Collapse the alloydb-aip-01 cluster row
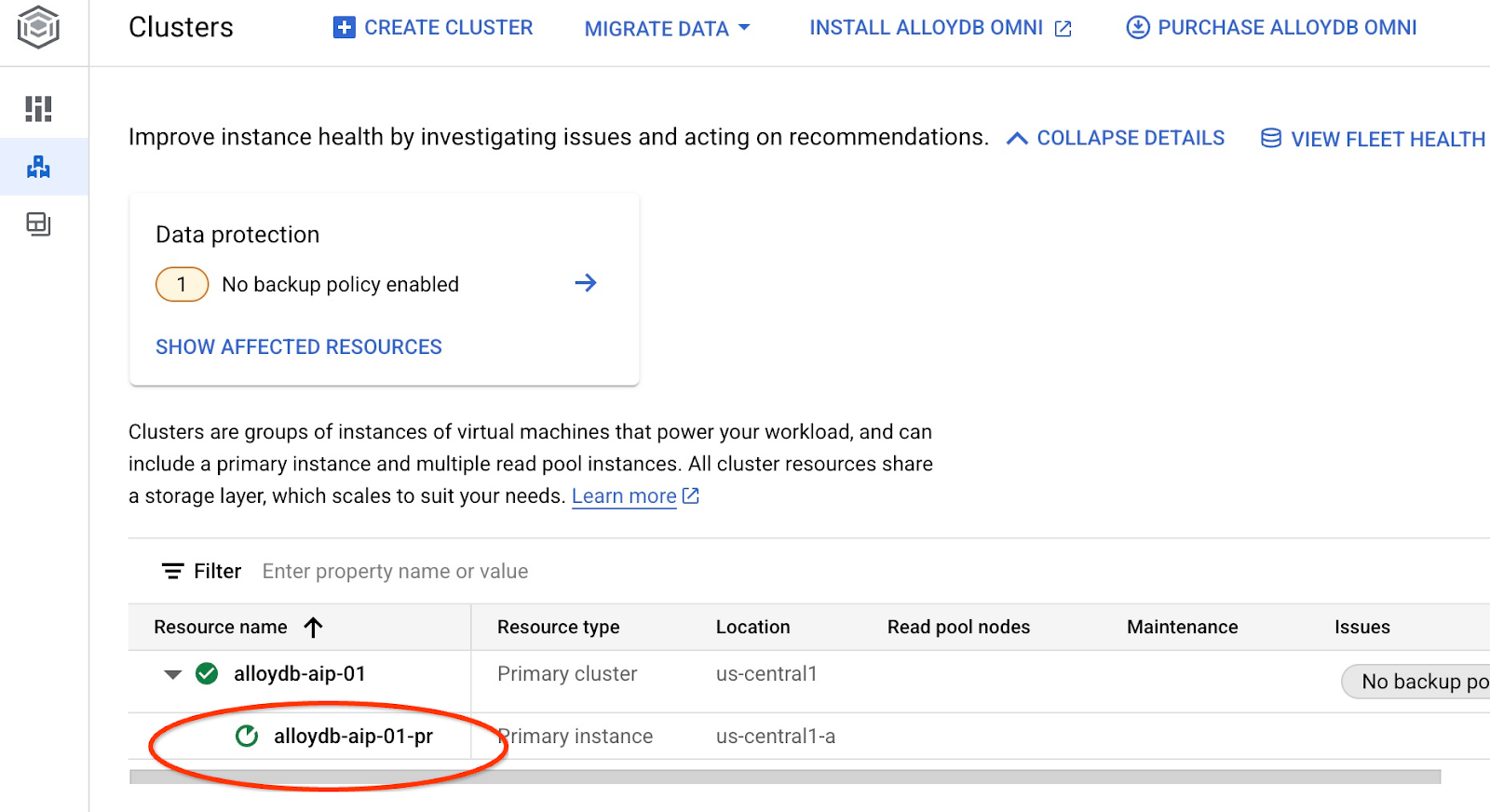The height and width of the screenshot is (812, 1490). tap(172, 674)
